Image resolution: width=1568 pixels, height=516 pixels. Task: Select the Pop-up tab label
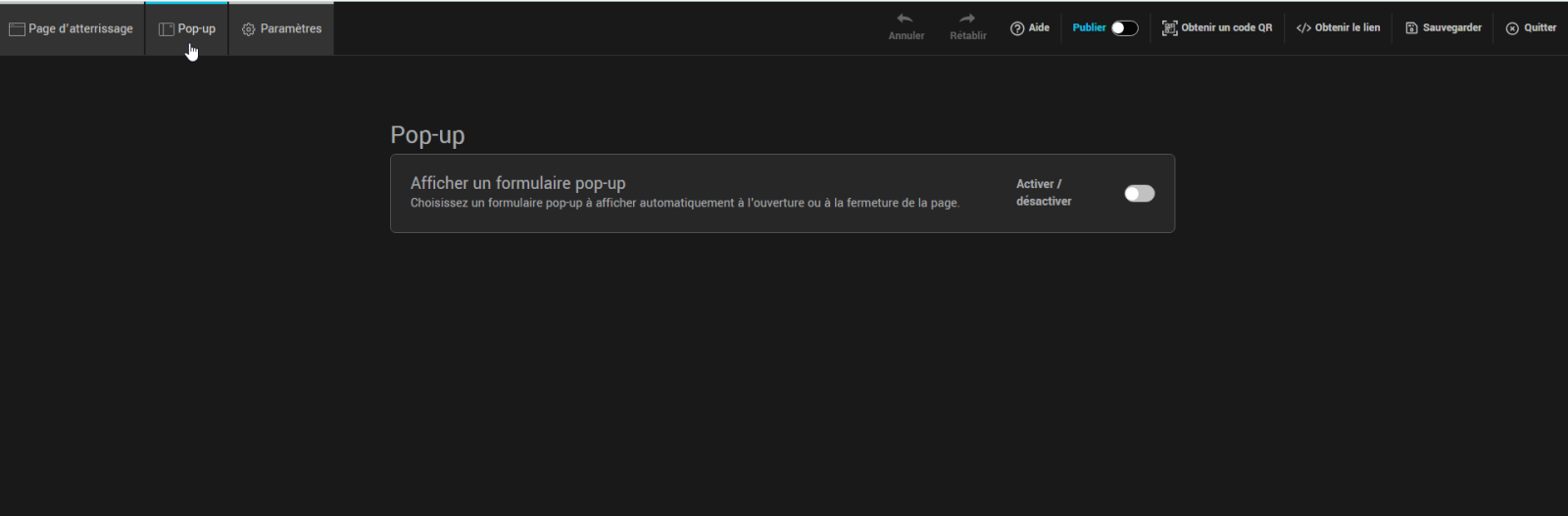pos(197,29)
